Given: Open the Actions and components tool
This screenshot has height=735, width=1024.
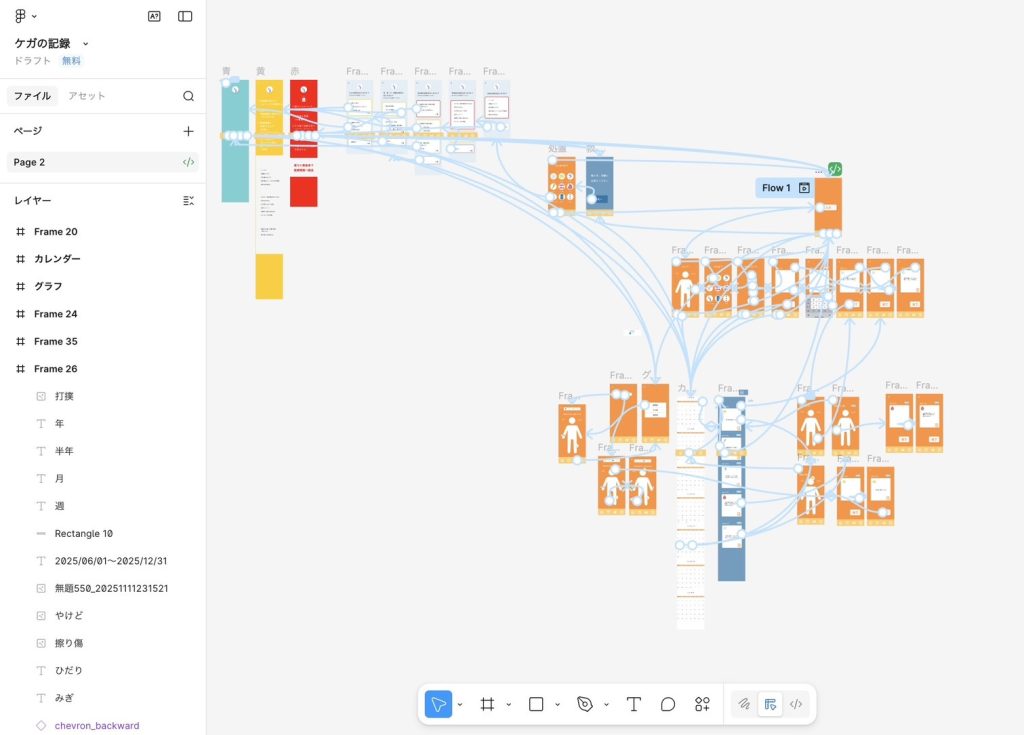Looking at the screenshot, I should click(702, 704).
